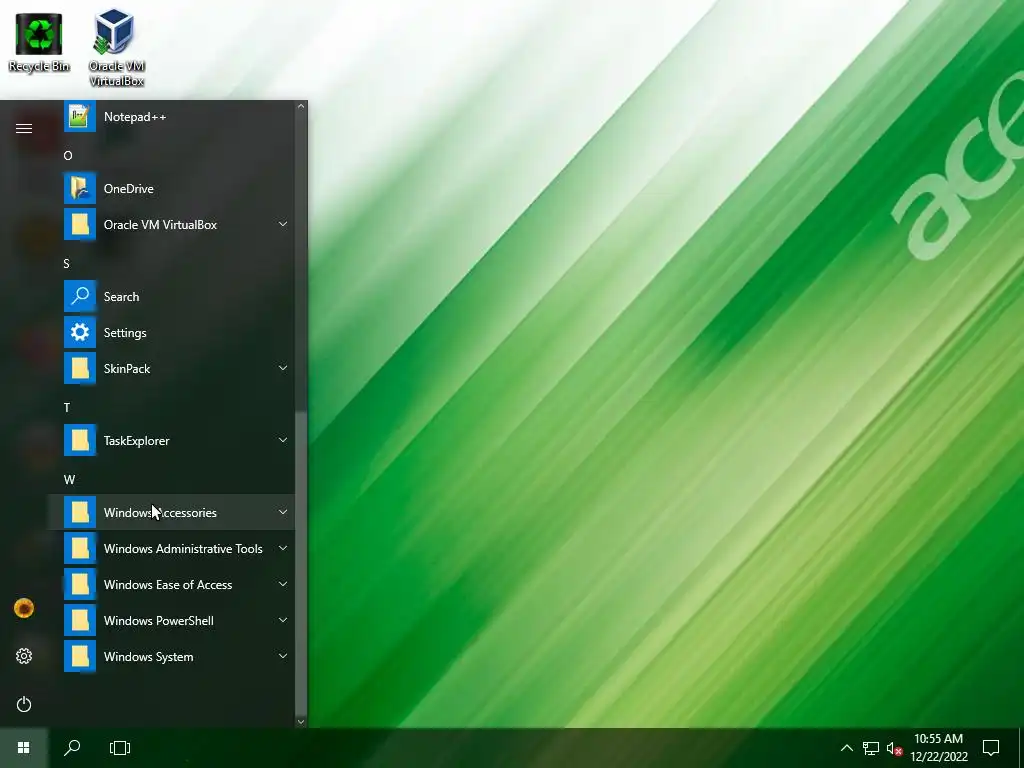
Task: Expand the Start menu hamburger navigation
Action: click(24, 129)
